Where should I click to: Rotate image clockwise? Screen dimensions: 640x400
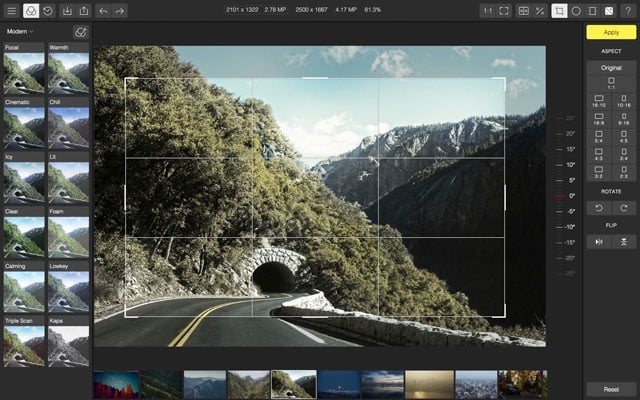click(624, 208)
